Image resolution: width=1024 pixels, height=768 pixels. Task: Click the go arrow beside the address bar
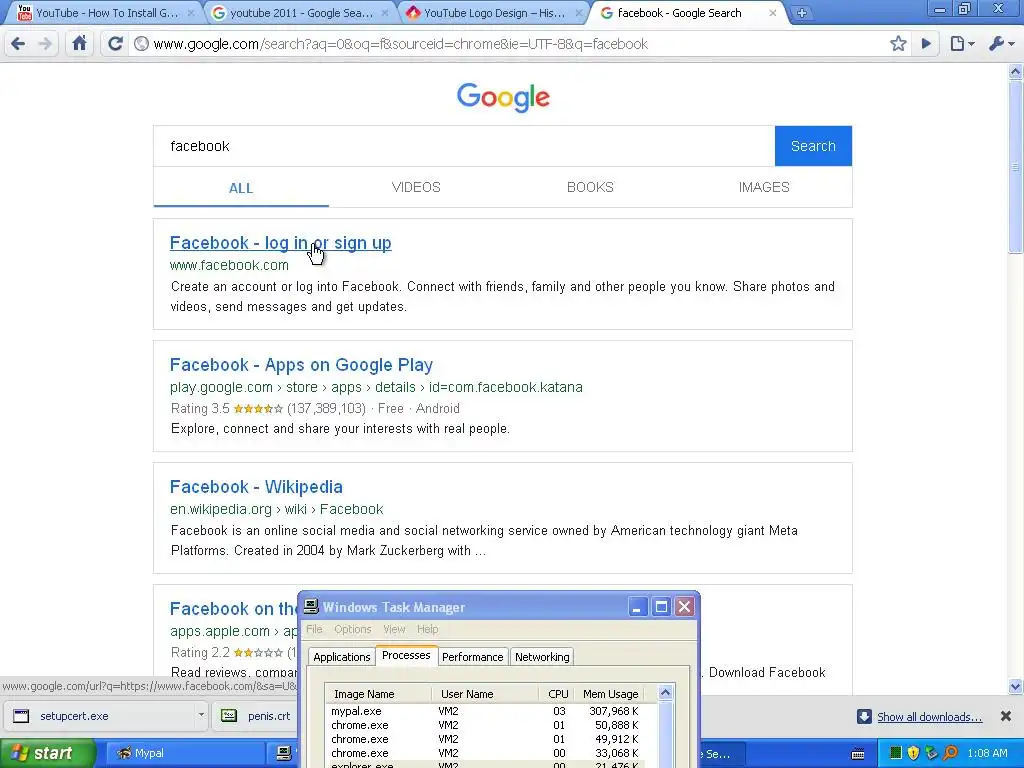pos(926,44)
